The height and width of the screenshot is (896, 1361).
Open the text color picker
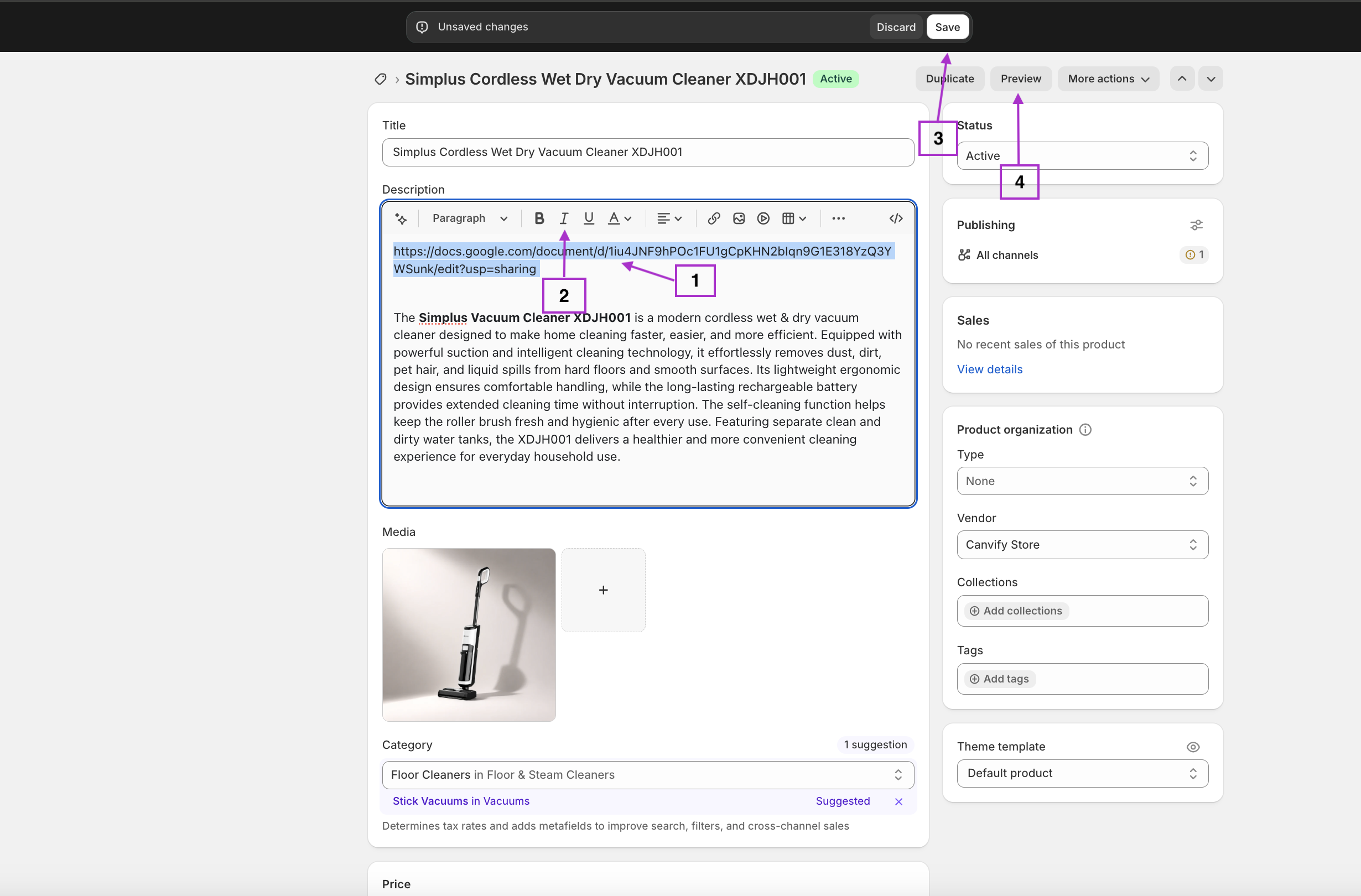[x=619, y=218]
